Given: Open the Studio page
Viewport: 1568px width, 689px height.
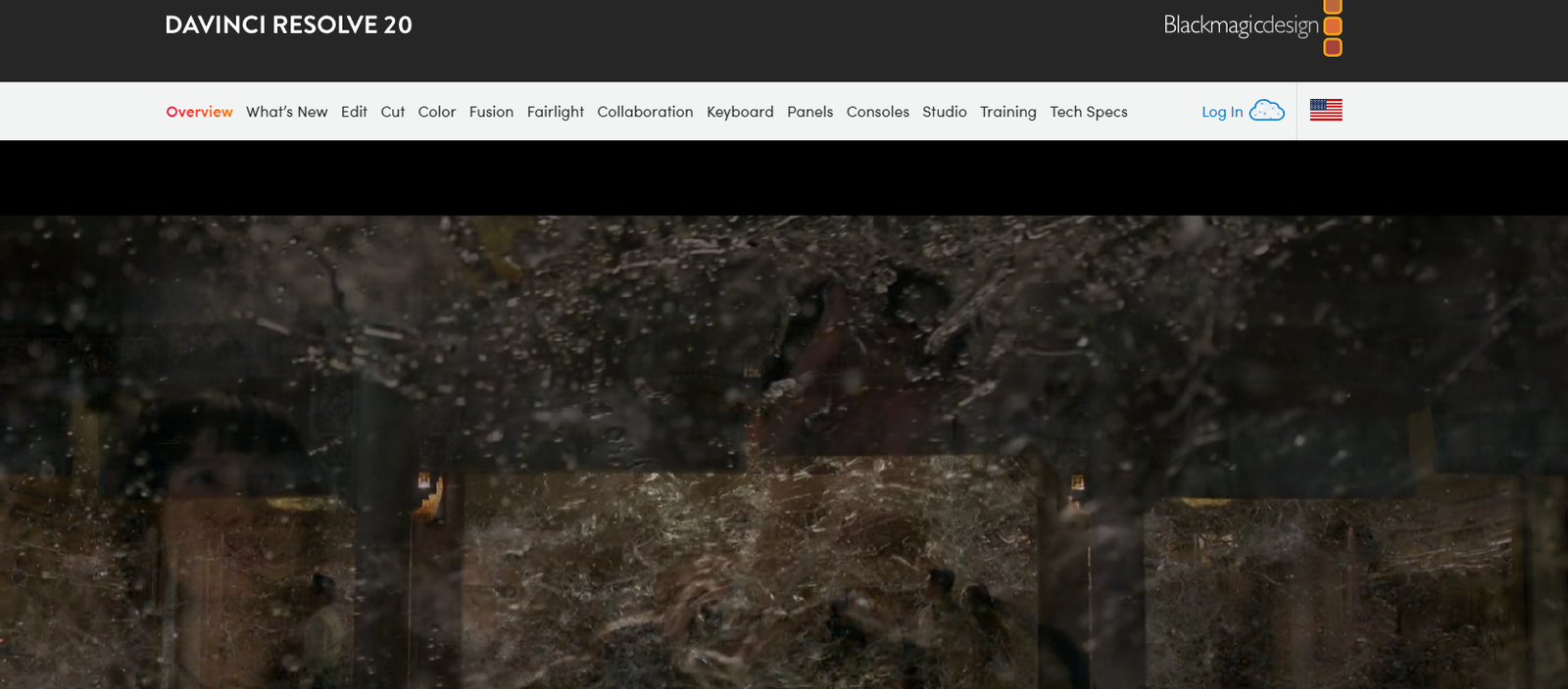Looking at the screenshot, I should 944,112.
